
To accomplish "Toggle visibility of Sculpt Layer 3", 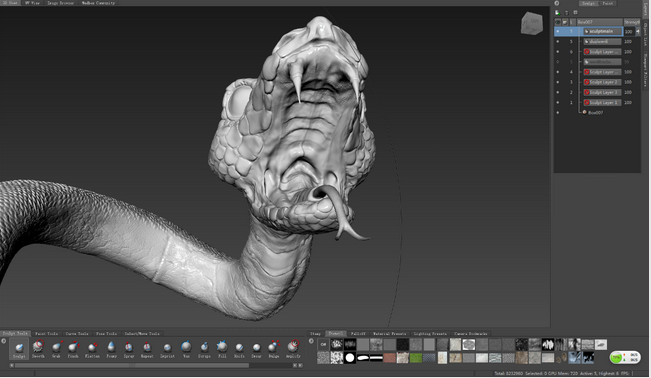I will tap(558, 92).
